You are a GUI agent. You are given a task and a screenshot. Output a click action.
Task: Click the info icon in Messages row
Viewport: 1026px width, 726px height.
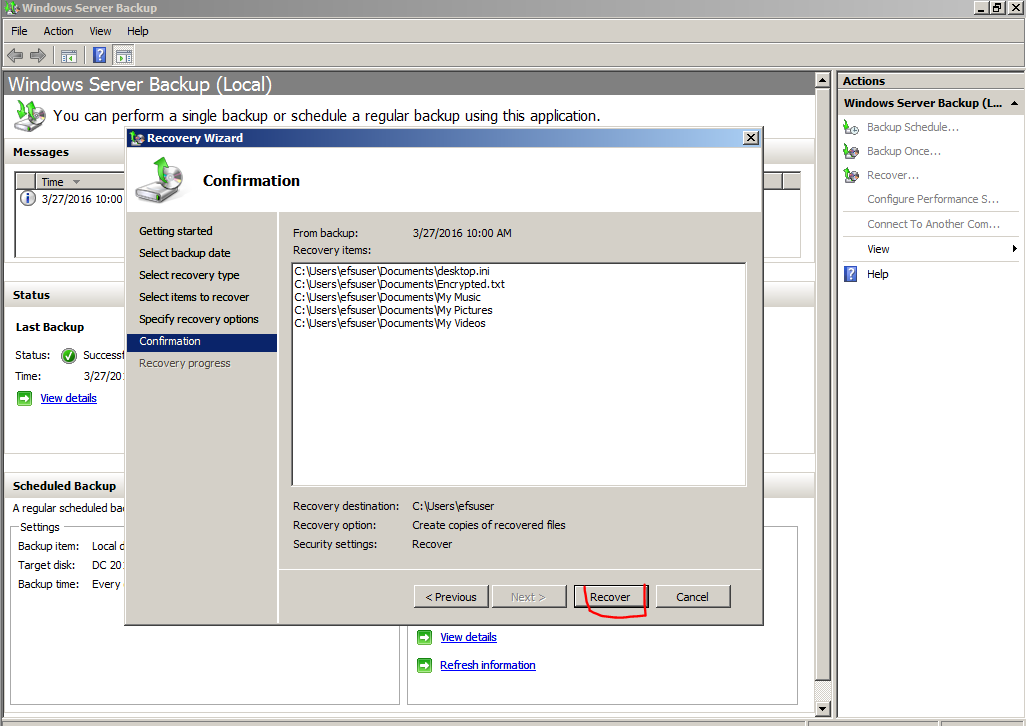click(x=27, y=198)
